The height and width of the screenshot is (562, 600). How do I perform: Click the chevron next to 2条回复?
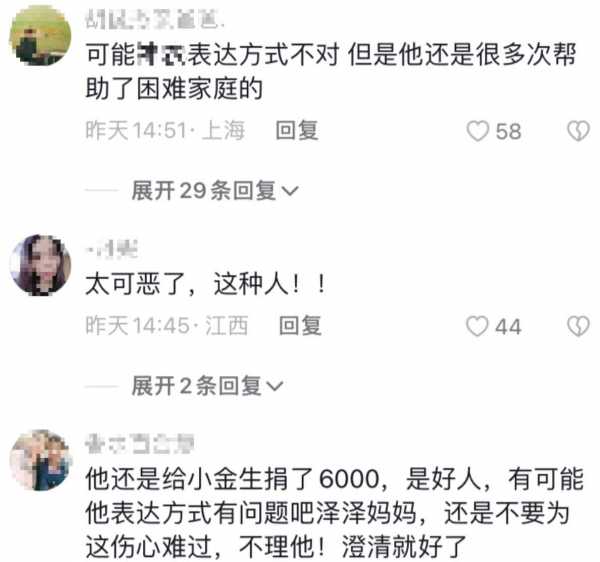(274, 386)
